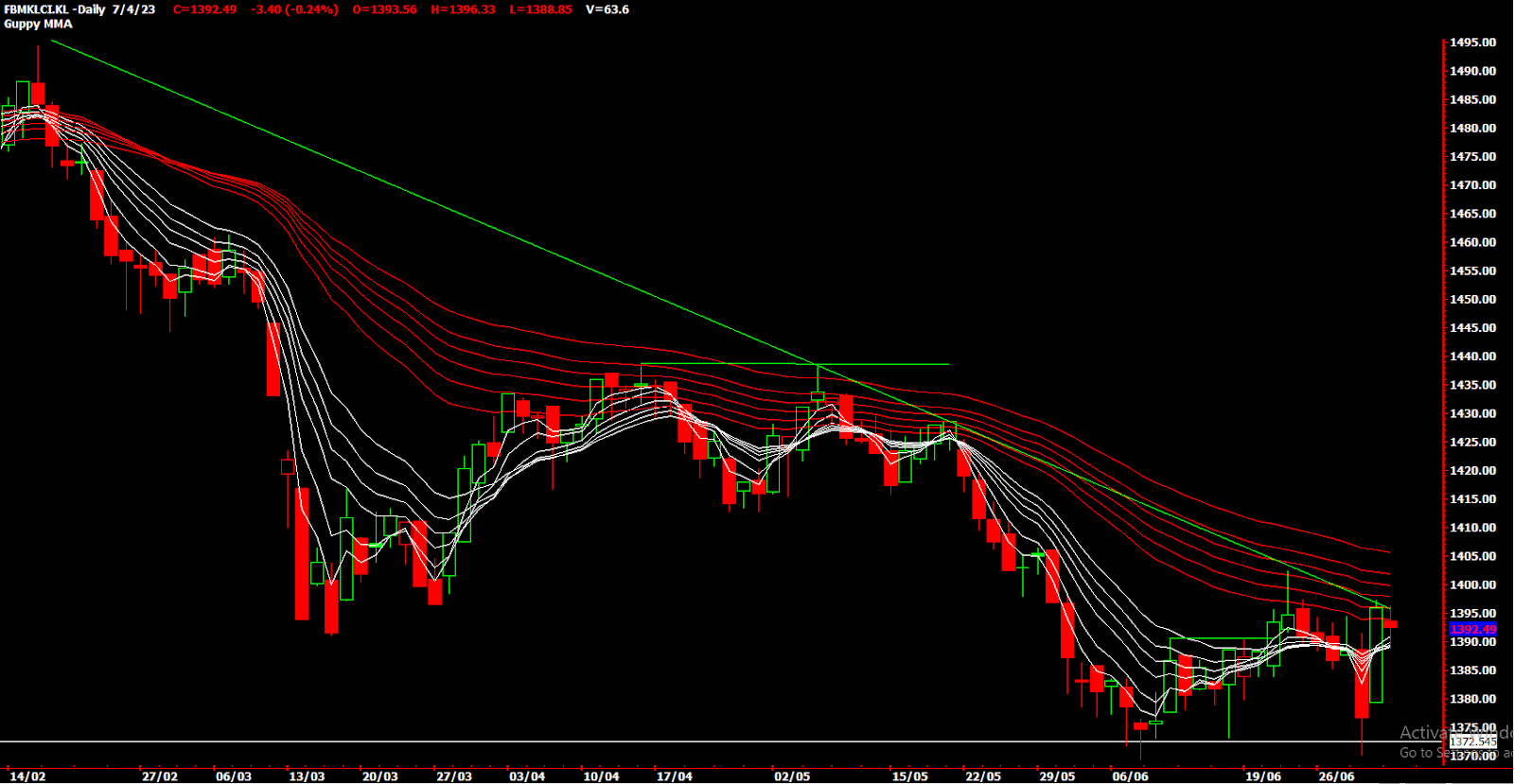This screenshot has height=784, width=1514.
Task: Click the 1455.00 price axis label
Action: (1473, 270)
